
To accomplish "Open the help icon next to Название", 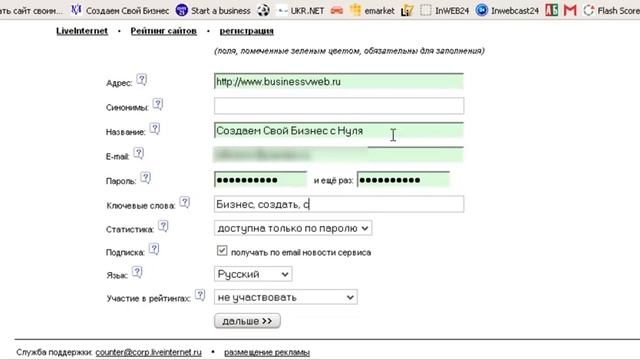I will [x=155, y=129].
